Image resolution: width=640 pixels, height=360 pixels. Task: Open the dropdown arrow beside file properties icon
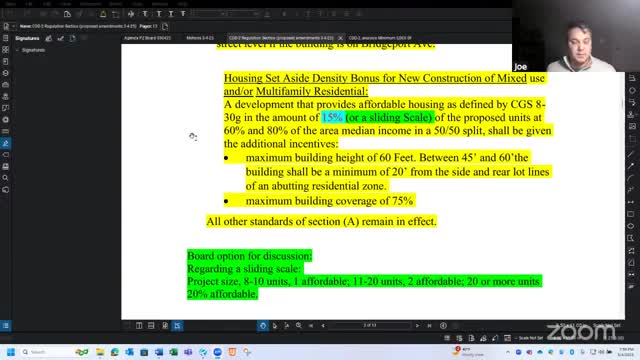coord(13,27)
